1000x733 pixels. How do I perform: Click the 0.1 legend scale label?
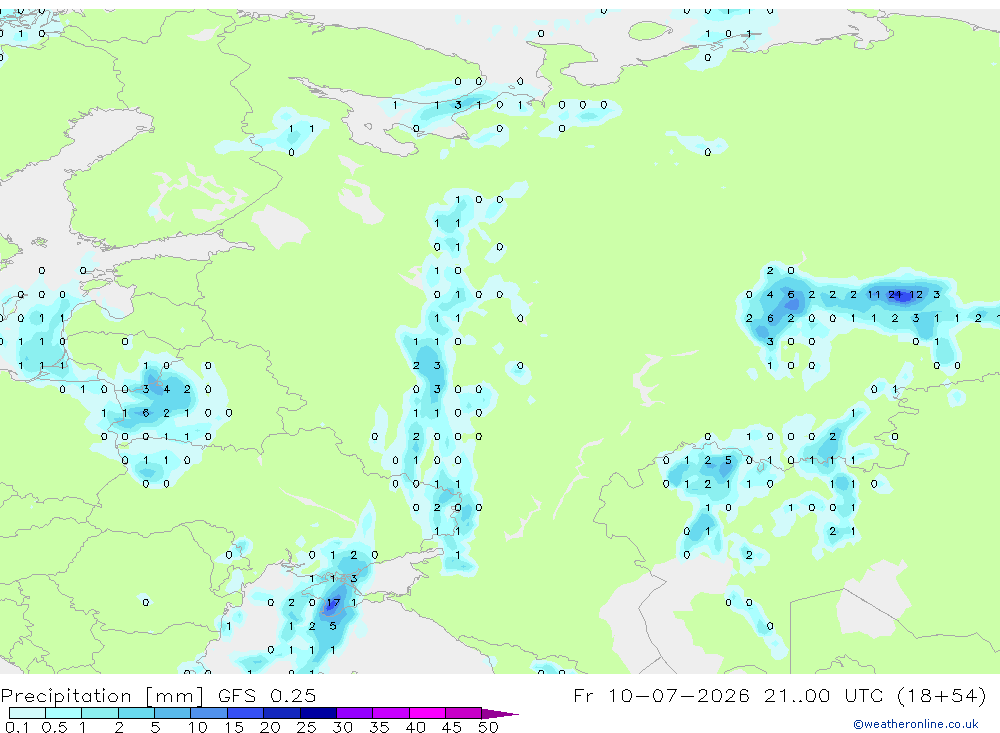pos(17,727)
